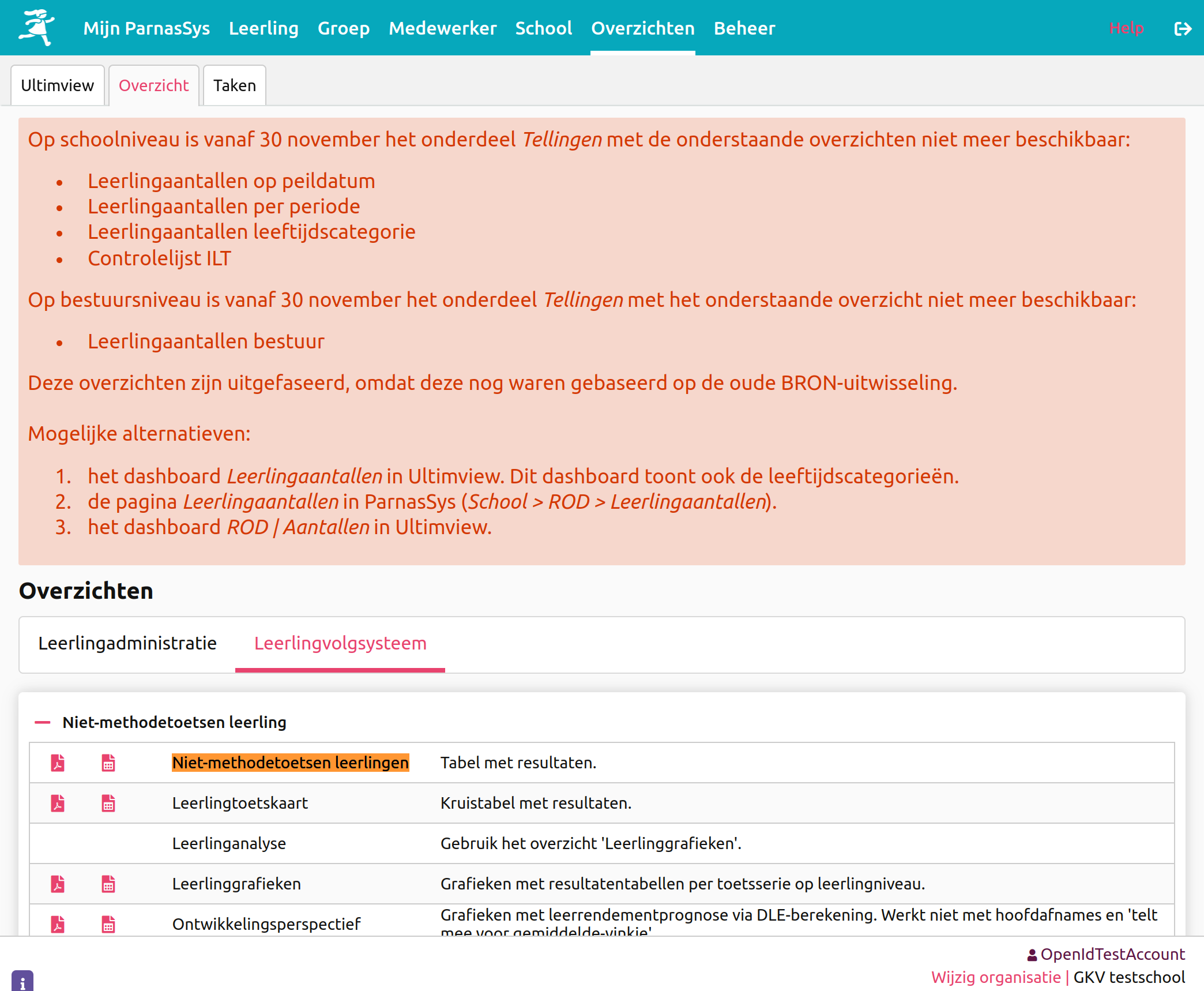Export Leerlinggrafieken to Excel
1204x991 pixels.
coord(108,884)
